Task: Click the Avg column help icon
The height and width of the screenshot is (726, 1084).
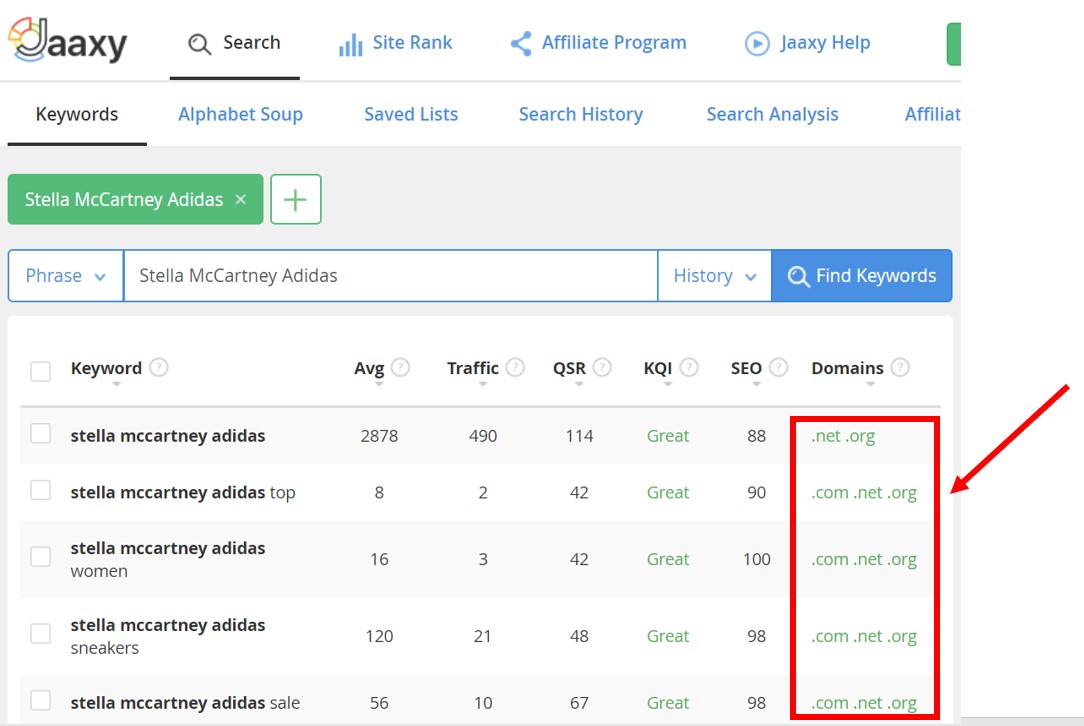Action: [x=400, y=367]
